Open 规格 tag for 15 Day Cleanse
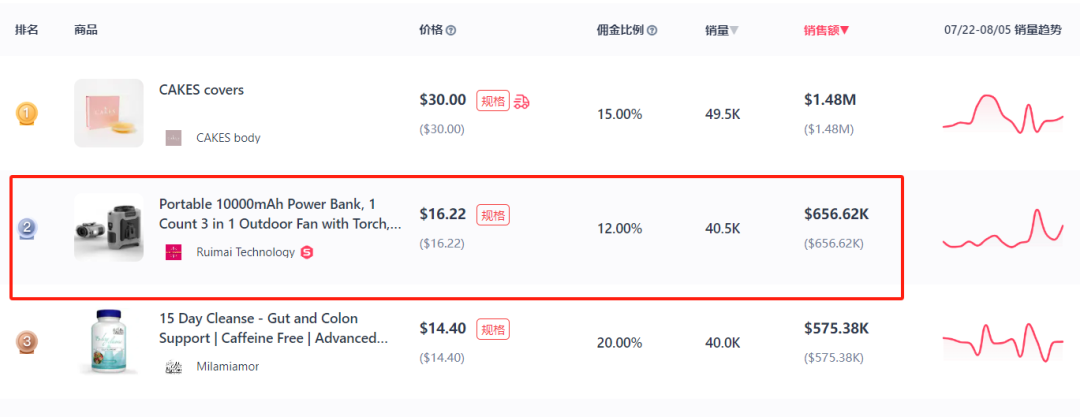 click(493, 329)
